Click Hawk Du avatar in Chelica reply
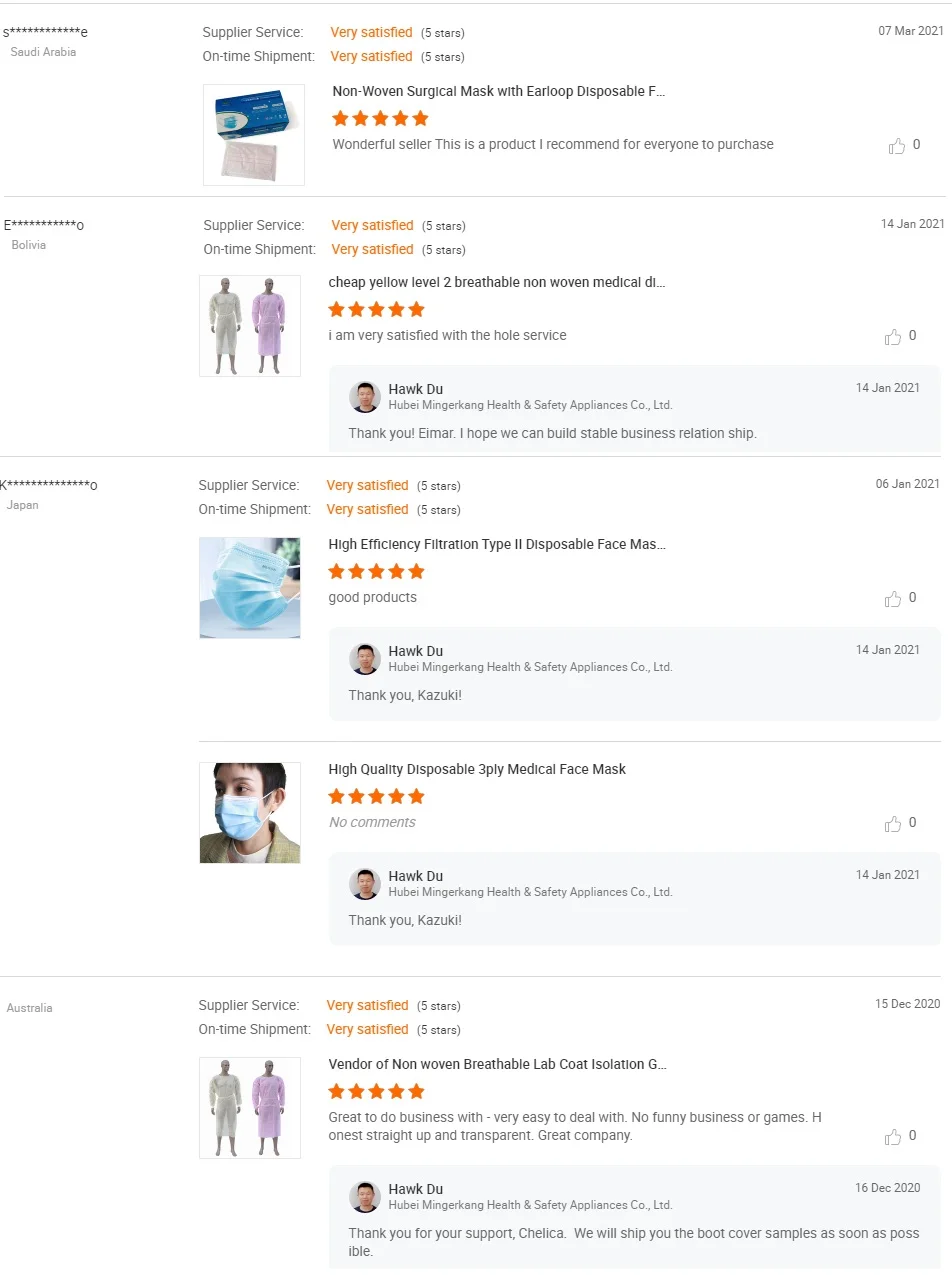 click(365, 1197)
